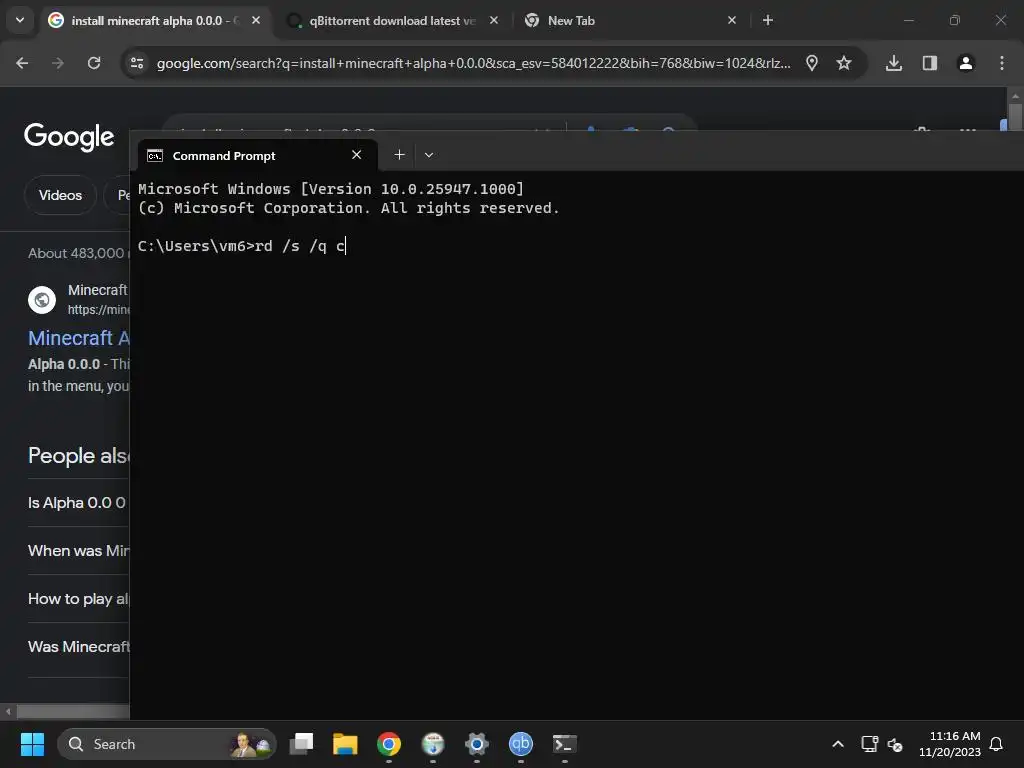1024x768 pixels.
Task: Open the globe app icon in taskbar
Action: click(x=433, y=743)
